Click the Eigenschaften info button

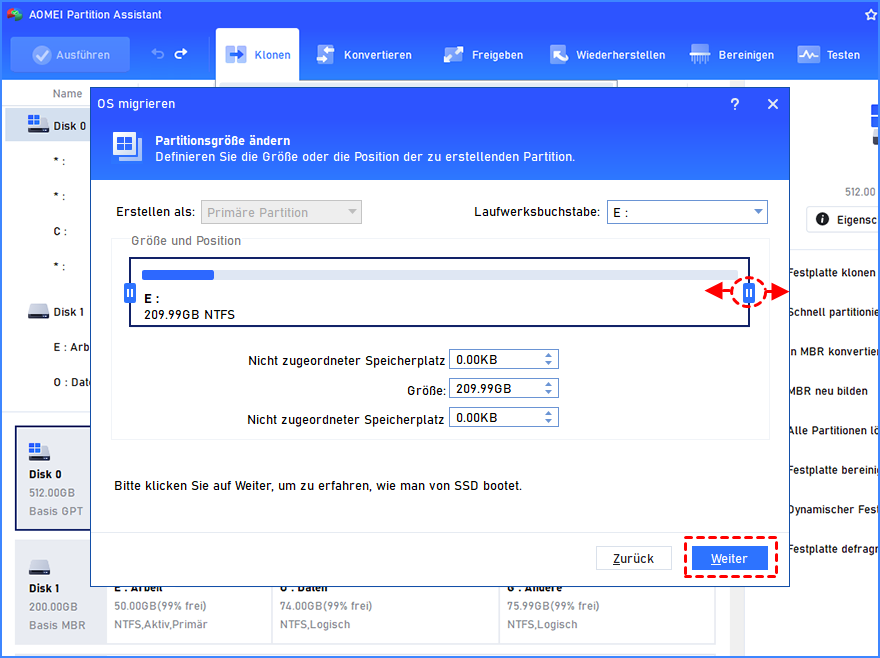844,220
